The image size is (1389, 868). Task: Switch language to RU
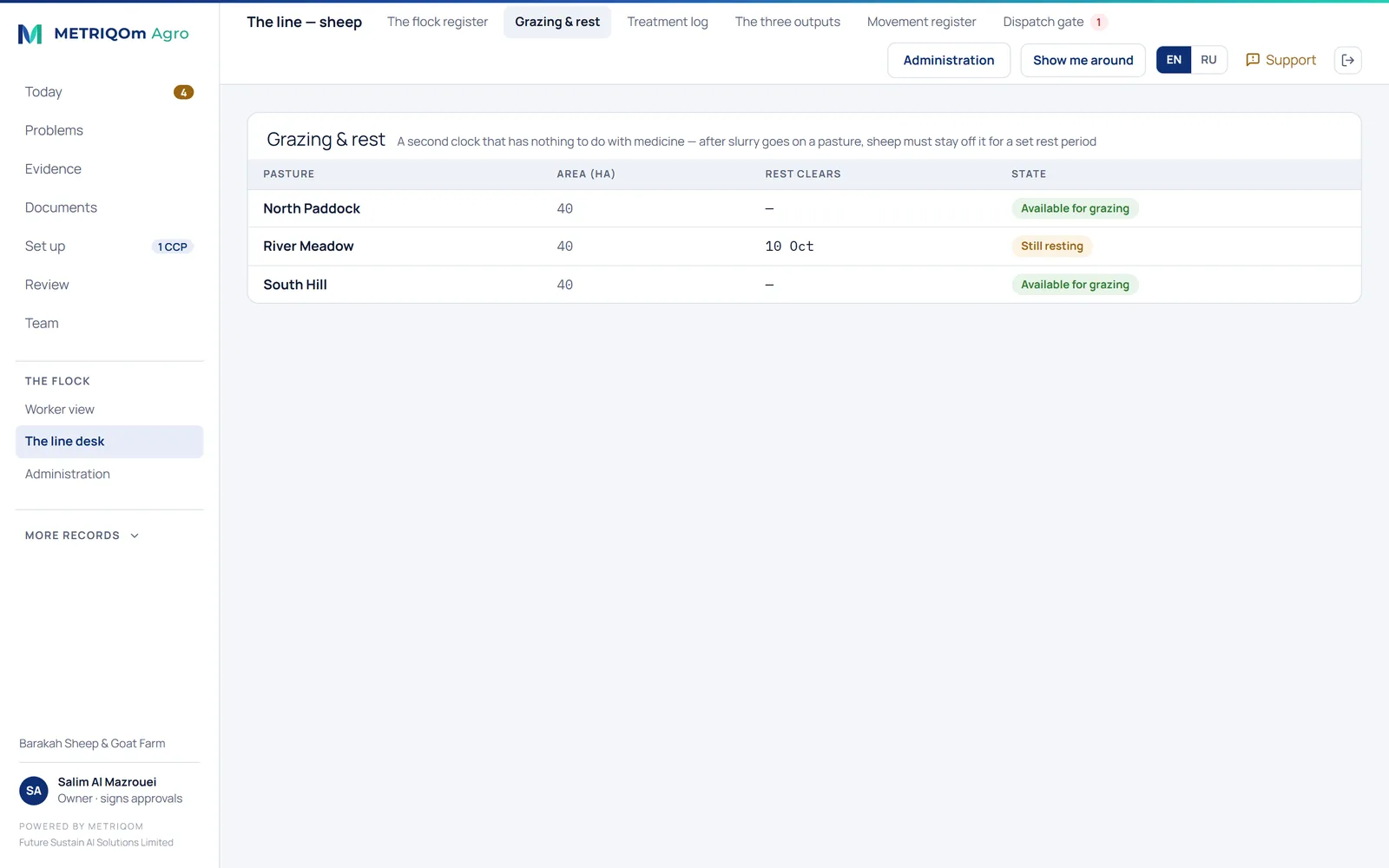coord(1208,60)
